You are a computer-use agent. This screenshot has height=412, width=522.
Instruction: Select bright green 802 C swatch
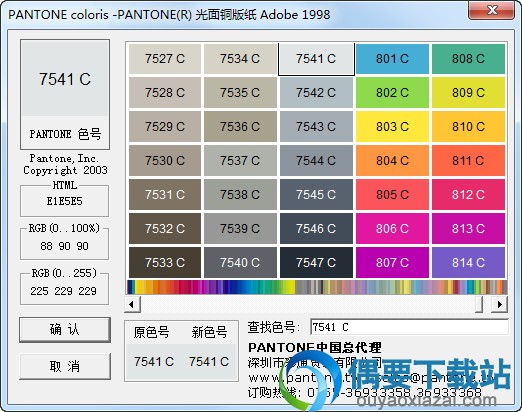(392, 93)
